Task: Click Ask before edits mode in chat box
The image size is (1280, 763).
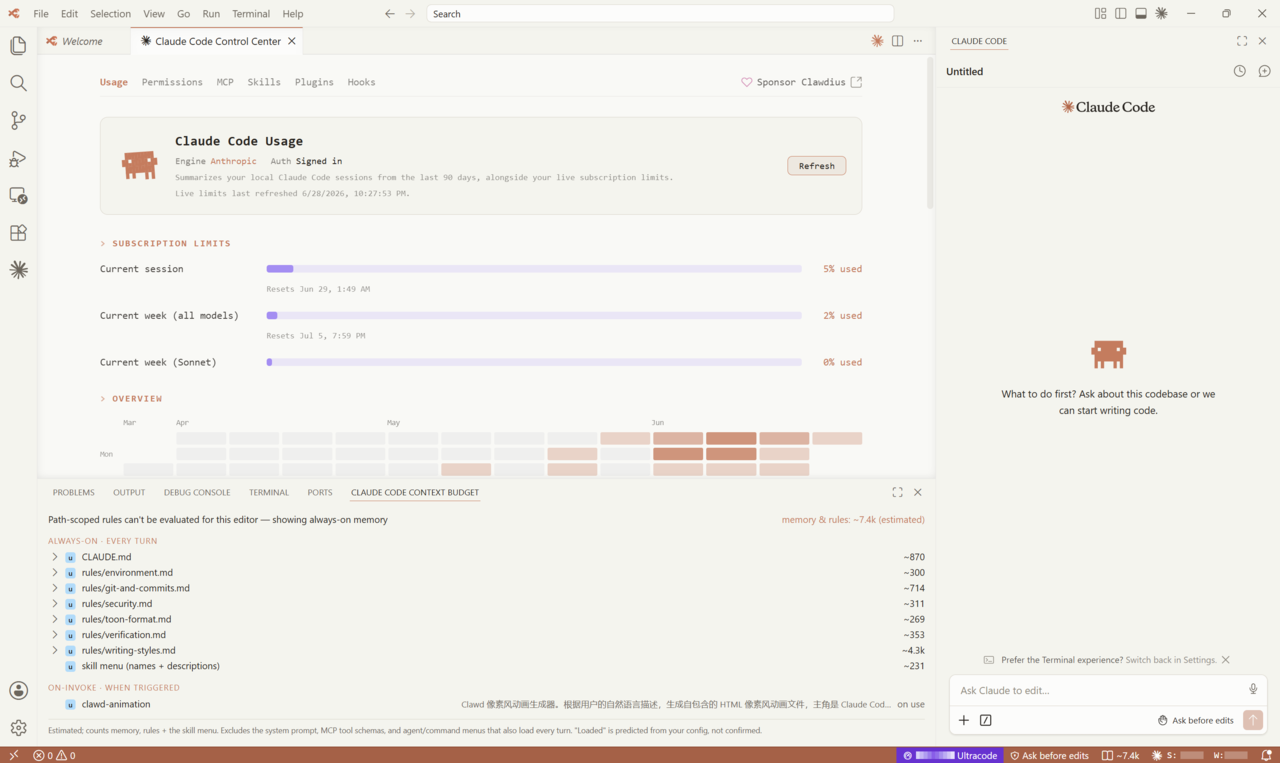Action: click(x=1195, y=720)
